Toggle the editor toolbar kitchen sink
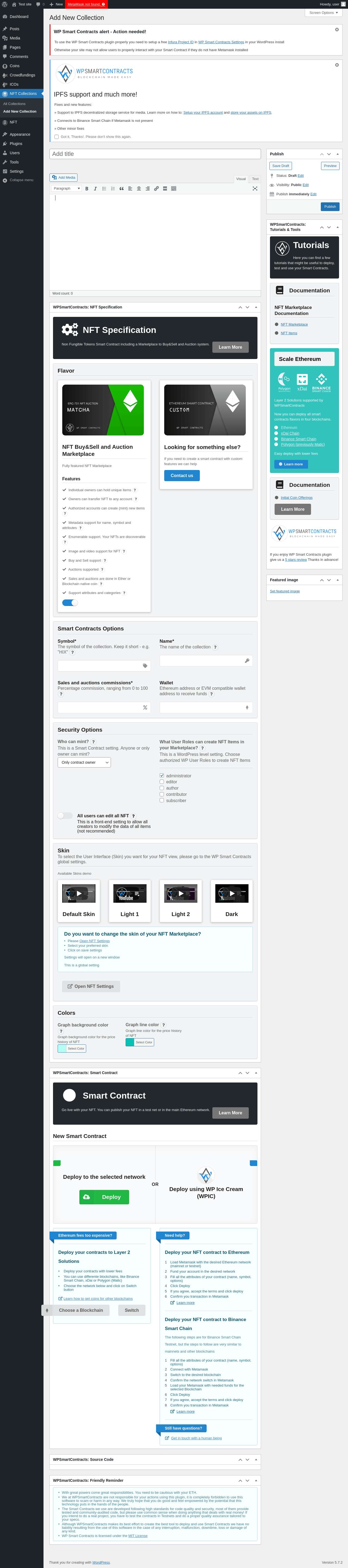This screenshot has height=1568, width=348. 173,189
